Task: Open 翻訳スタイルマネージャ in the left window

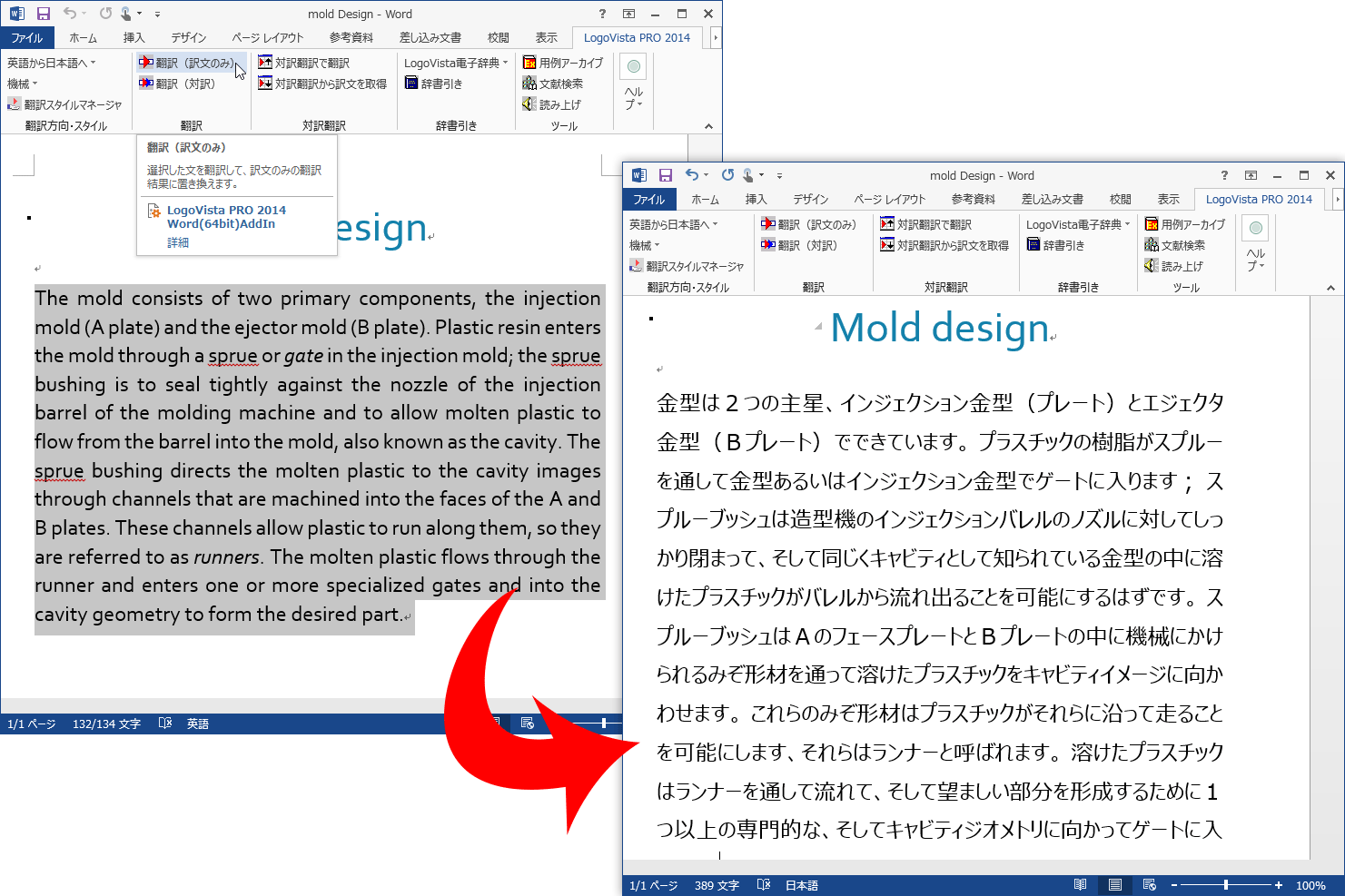Action: (x=64, y=104)
